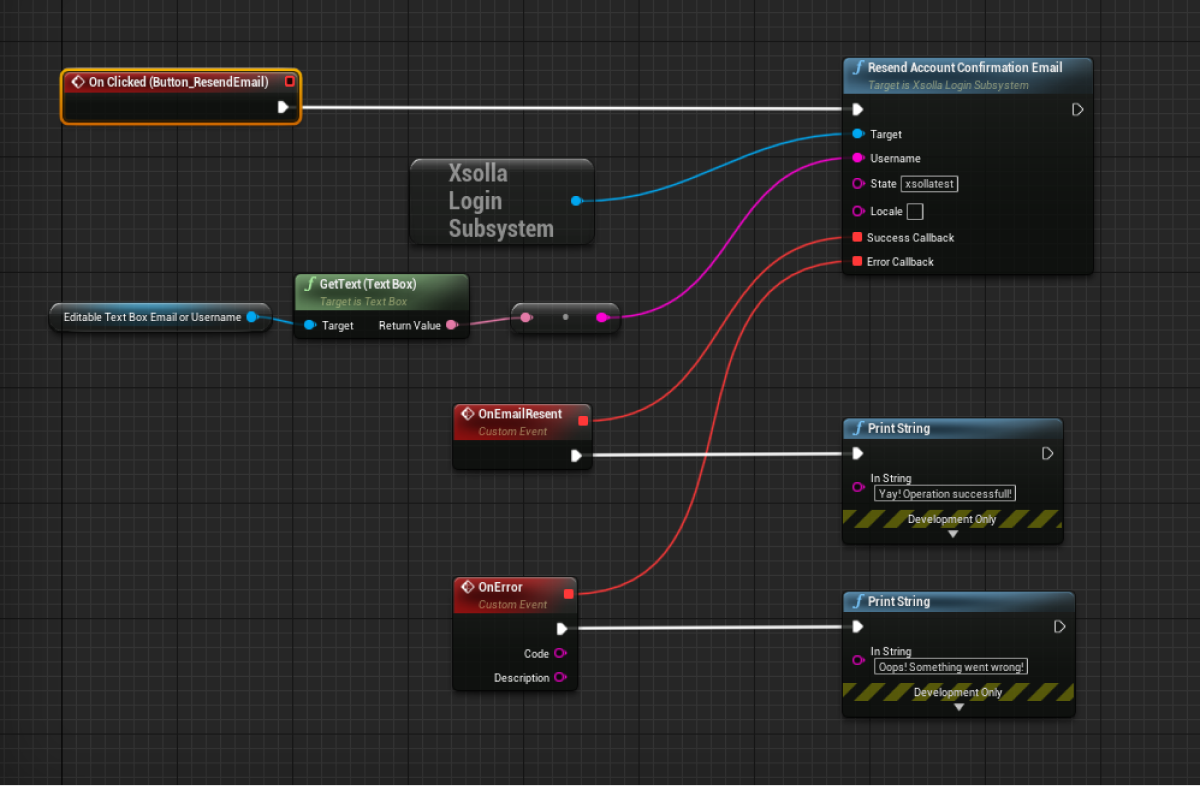Image resolution: width=1200 pixels, height=786 pixels.
Task: Edit the State field containing xsollatest
Action: coord(929,184)
